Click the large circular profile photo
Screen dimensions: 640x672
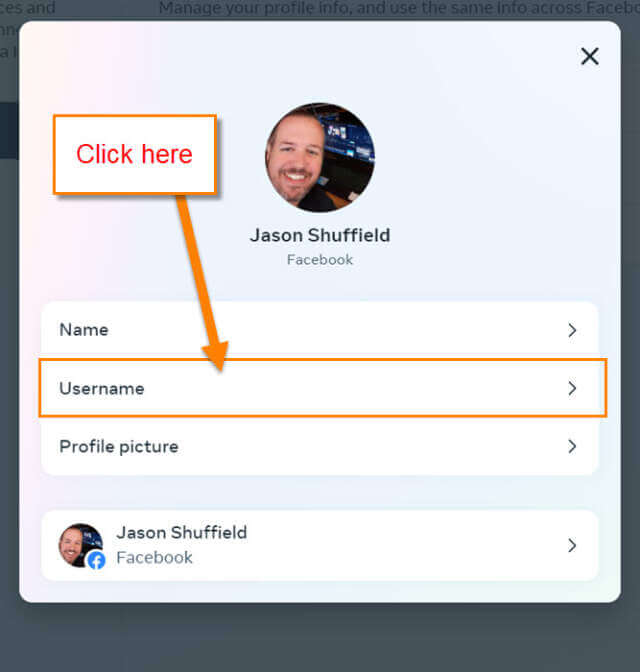pos(320,158)
